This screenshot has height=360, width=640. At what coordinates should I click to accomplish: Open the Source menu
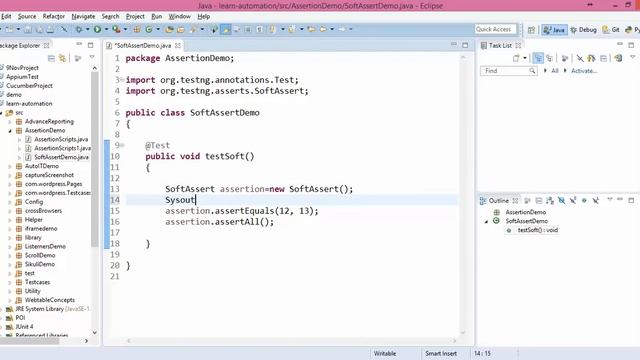coord(27,16)
